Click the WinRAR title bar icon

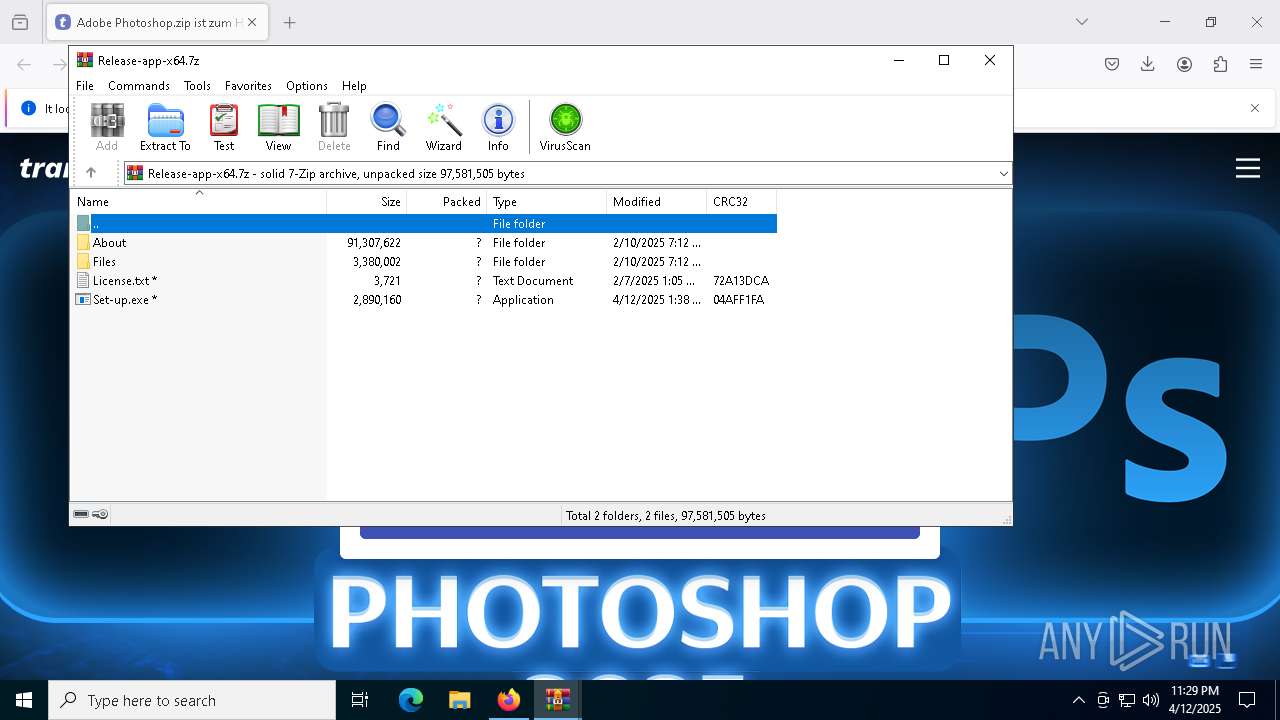click(x=85, y=60)
